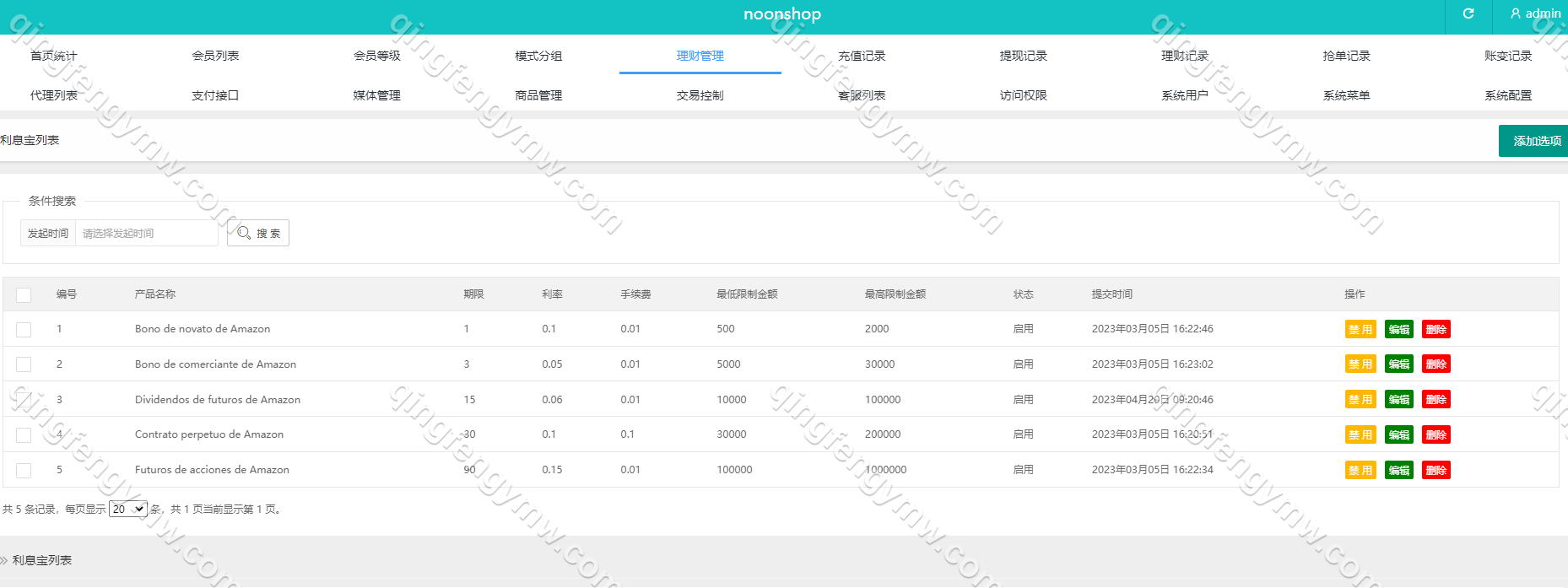Edit Bono de novato de Amazon row
Screen dimensions: 1568x588
pyautogui.click(x=1399, y=329)
